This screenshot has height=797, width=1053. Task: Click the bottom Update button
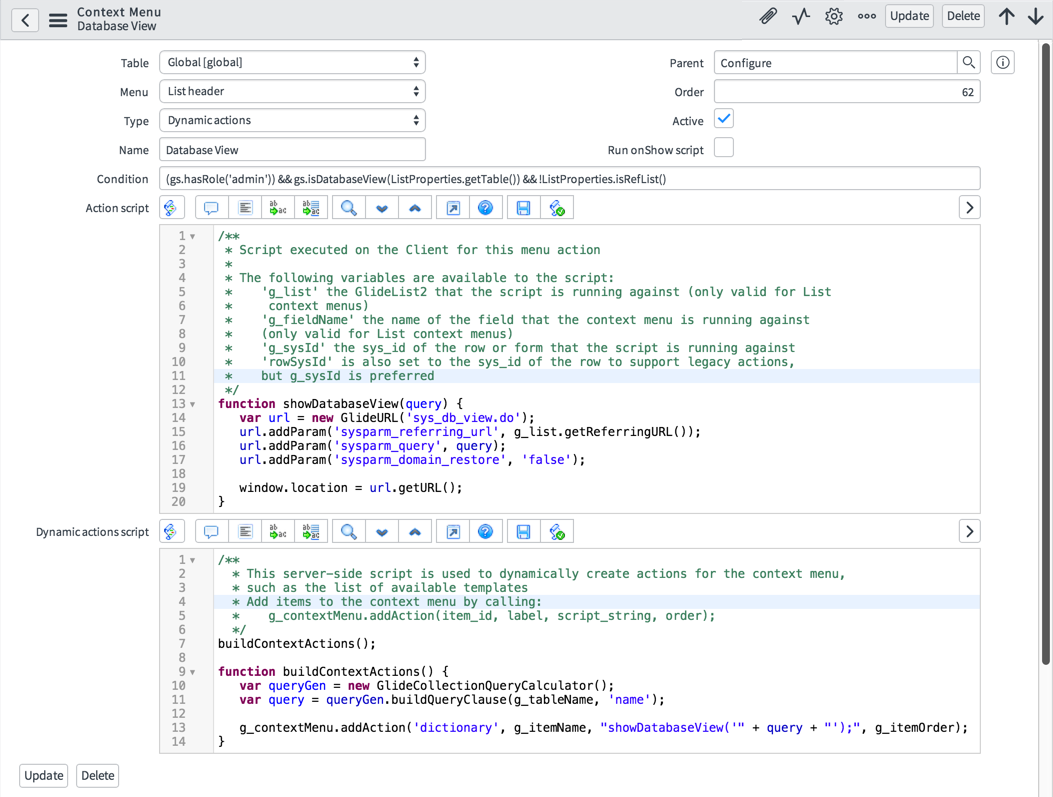coord(44,776)
